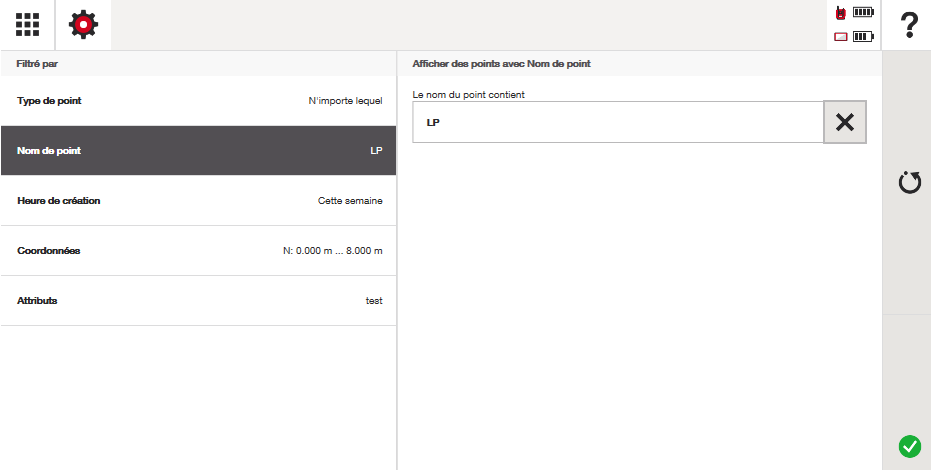Open the Heure de création filter
Screen dimensions: 931x470
[x=198, y=201]
